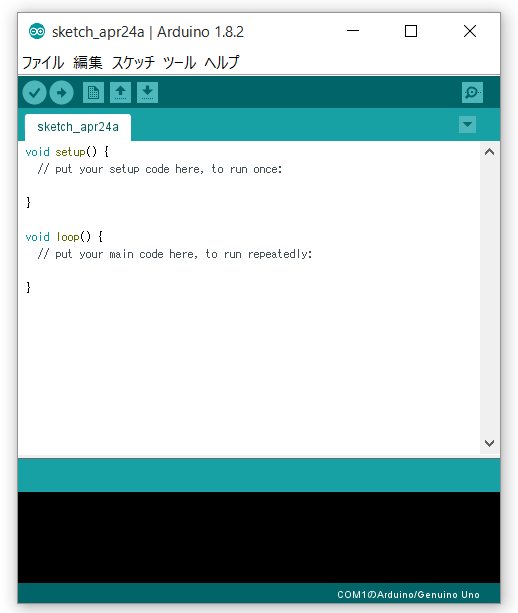
Task: Open the ヘルプ menu
Action: [222, 63]
